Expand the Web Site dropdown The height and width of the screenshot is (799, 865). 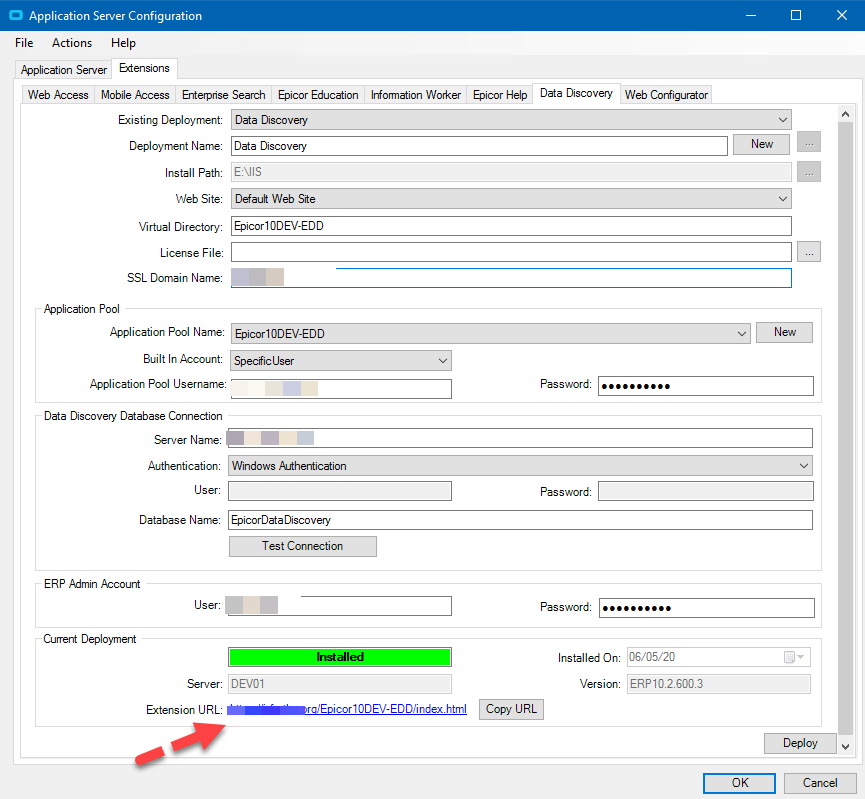[511, 199]
